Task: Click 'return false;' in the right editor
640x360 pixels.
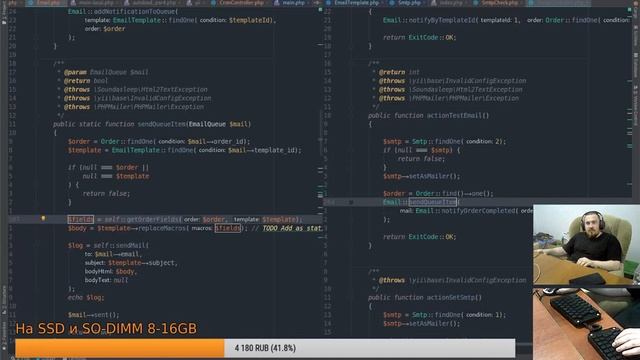Action: pos(421,159)
